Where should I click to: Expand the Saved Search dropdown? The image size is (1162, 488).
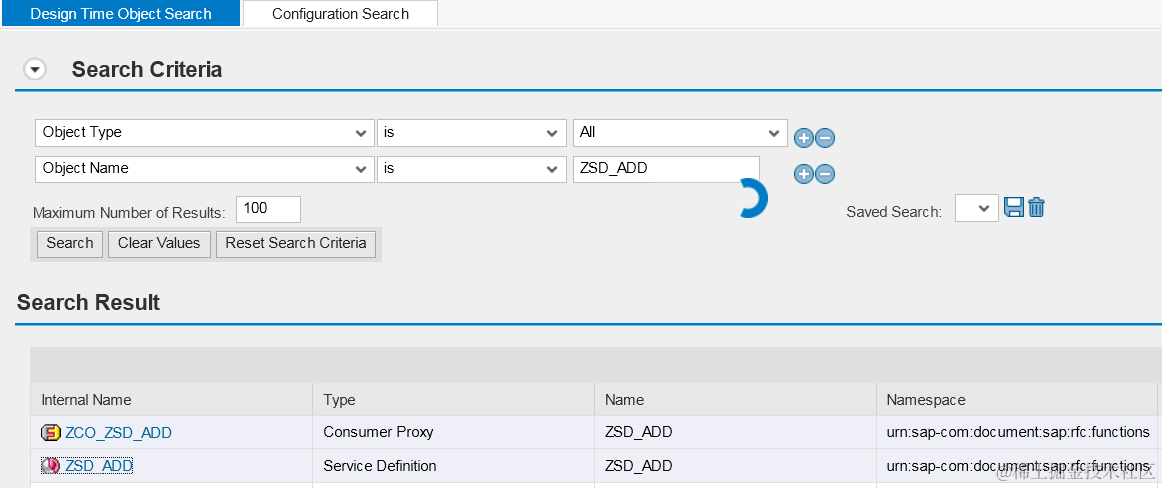(977, 208)
